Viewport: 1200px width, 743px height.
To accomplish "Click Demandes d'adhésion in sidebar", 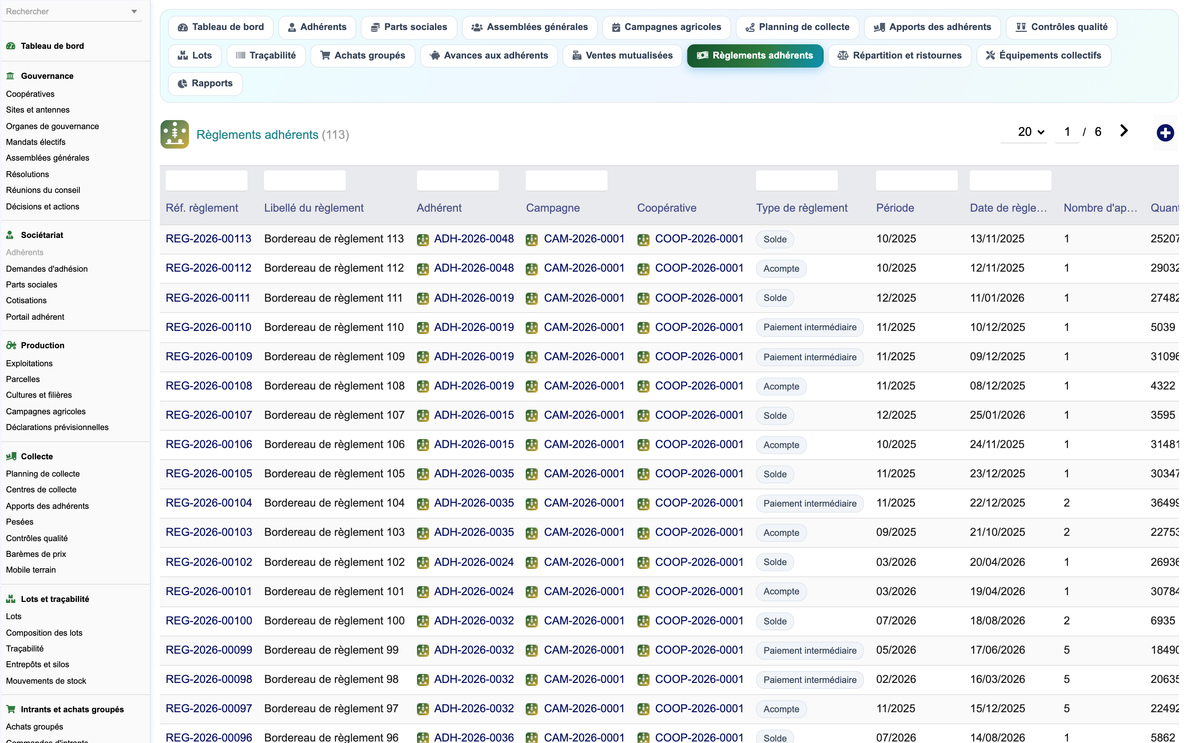I will [x=47, y=269].
